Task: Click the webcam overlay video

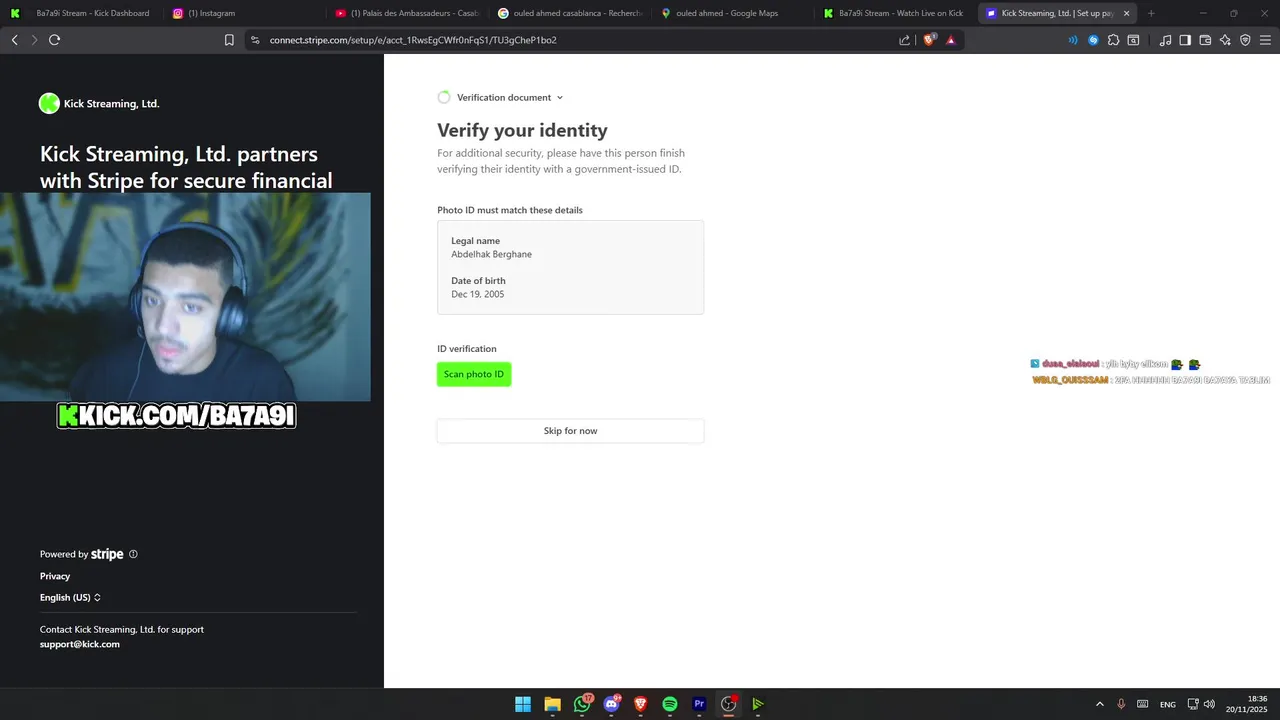Action: [185, 297]
